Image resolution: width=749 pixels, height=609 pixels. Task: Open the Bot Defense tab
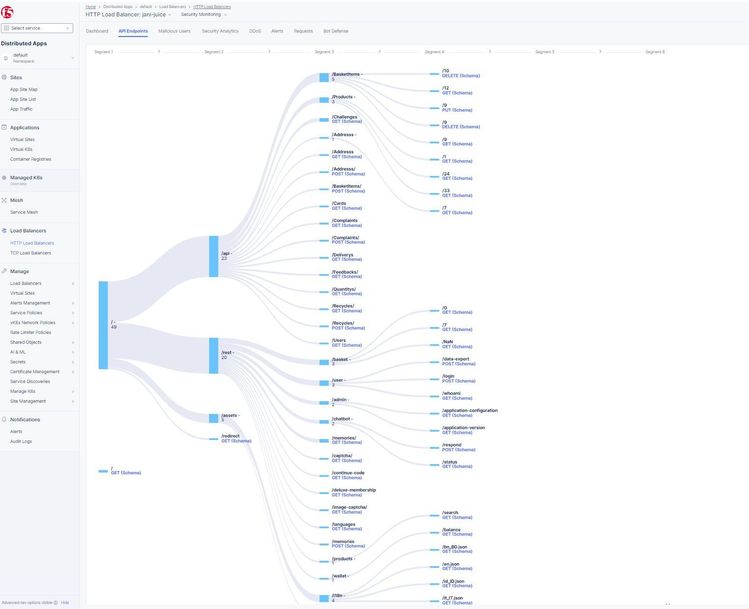tap(336, 31)
